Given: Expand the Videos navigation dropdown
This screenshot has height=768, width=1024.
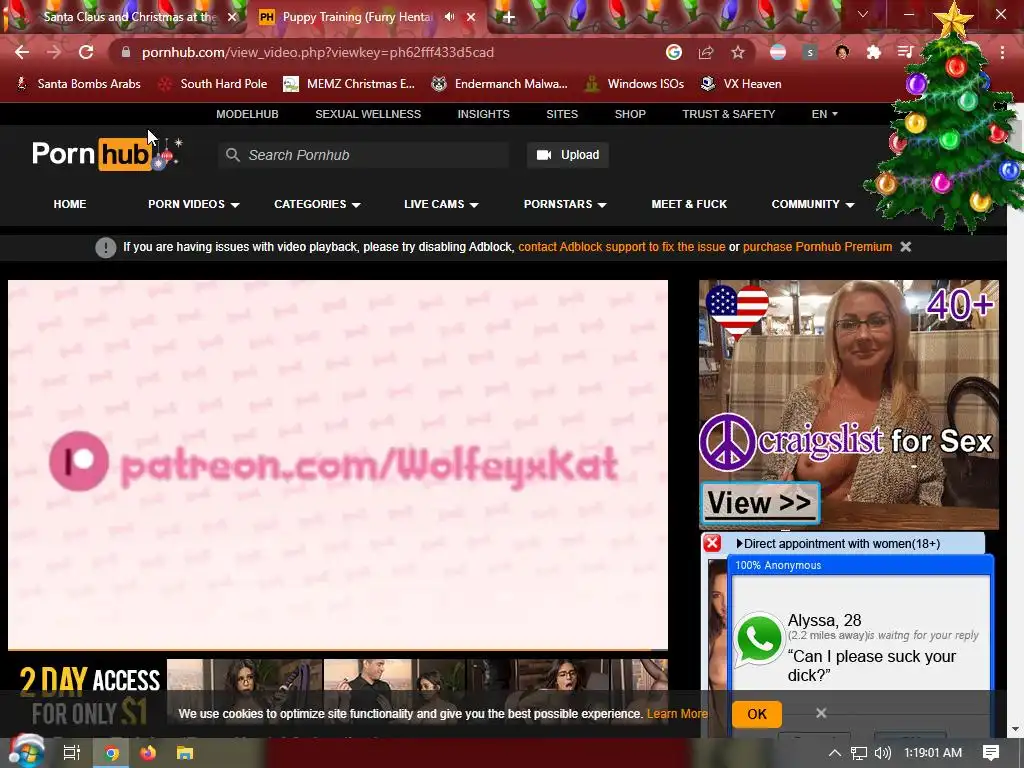Looking at the screenshot, I should (194, 204).
